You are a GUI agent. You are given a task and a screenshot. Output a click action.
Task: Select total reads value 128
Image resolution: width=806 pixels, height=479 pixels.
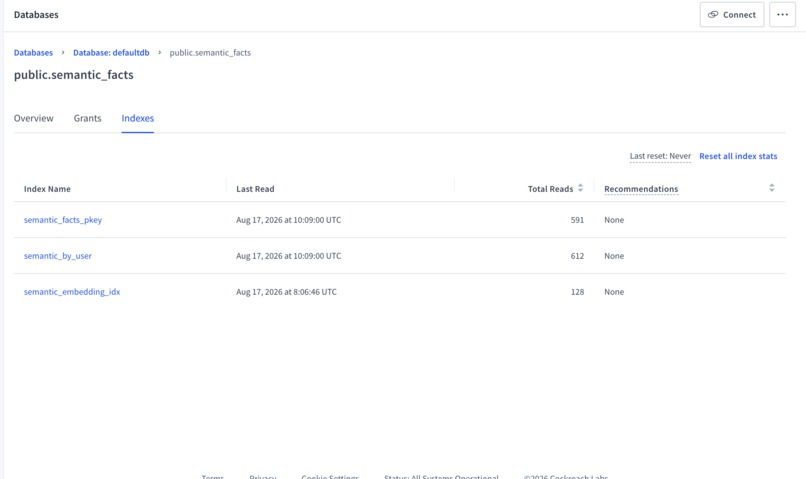pos(577,292)
